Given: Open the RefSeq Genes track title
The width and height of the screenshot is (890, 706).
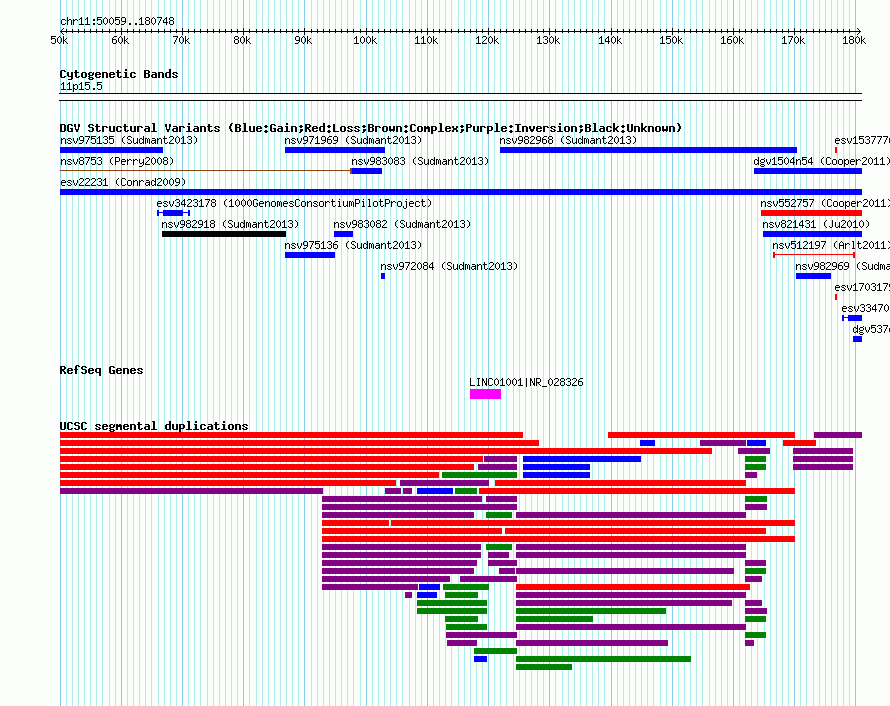Looking at the screenshot, I should (101, 370).
